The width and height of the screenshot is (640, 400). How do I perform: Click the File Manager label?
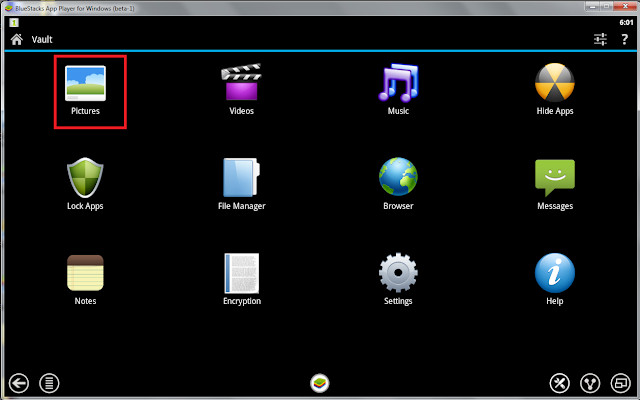click(x=242, y=206)
